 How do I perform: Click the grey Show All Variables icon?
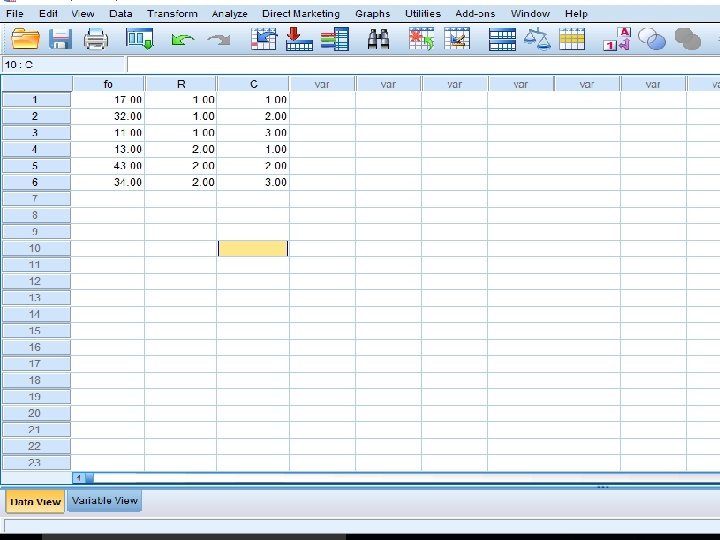pos(687,39)
